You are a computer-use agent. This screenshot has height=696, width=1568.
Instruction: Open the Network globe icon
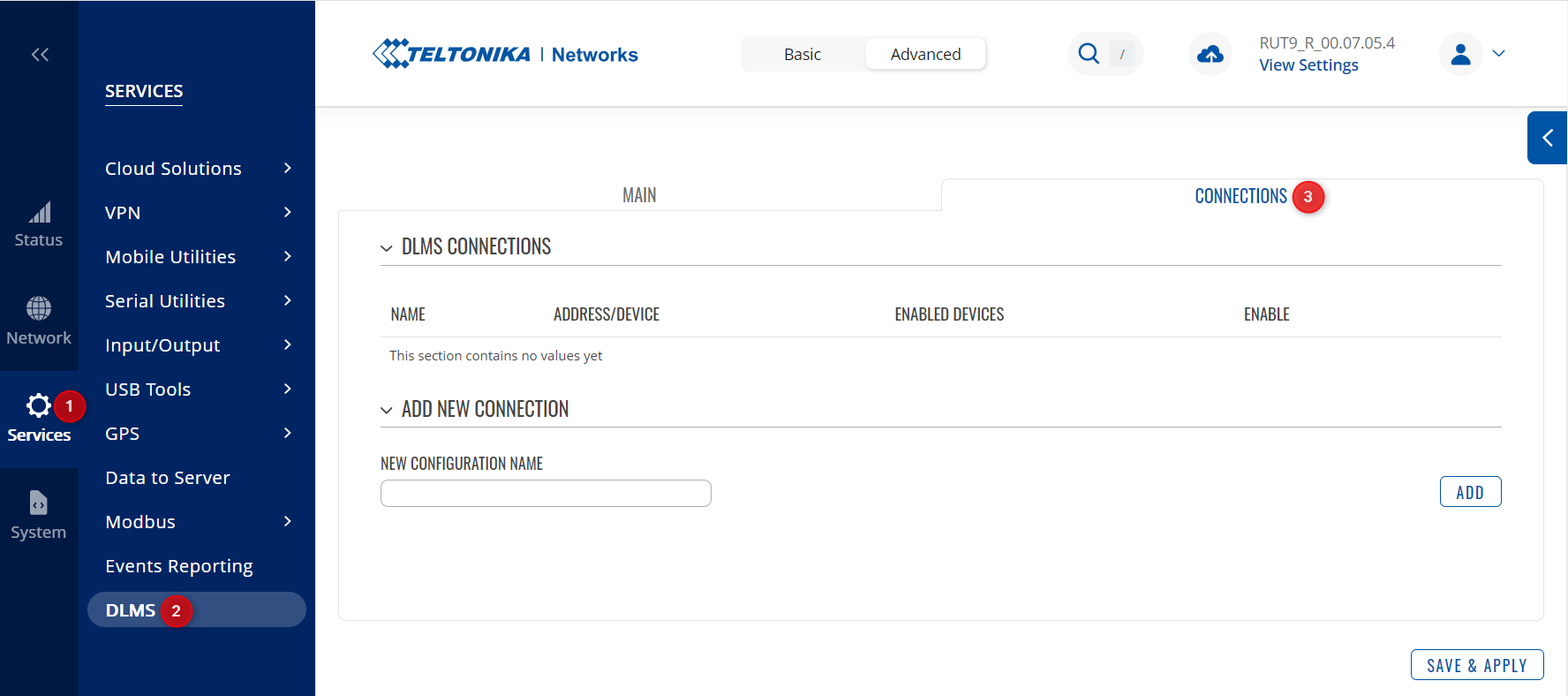coord(39,308)
